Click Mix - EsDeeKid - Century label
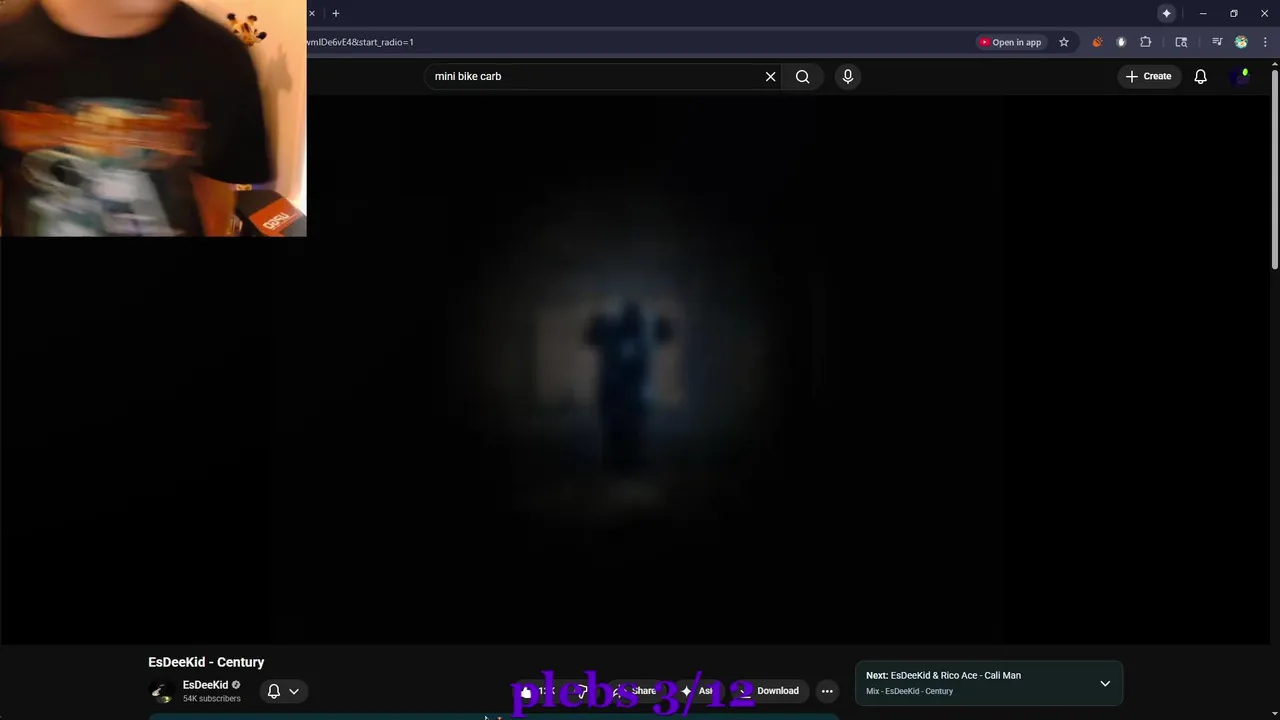The width and height of the screenshot is (1280, 720). point(909,691)
